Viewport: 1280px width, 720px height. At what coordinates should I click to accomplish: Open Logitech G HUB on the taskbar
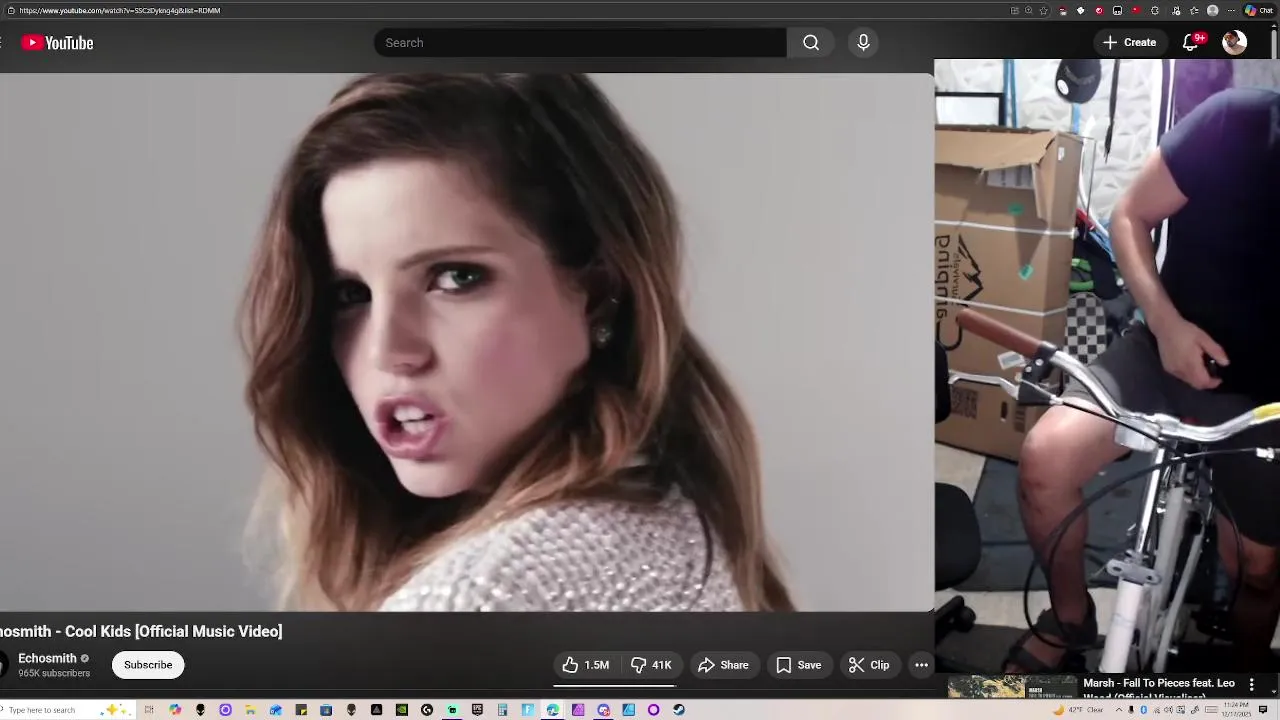click(427, 710)
